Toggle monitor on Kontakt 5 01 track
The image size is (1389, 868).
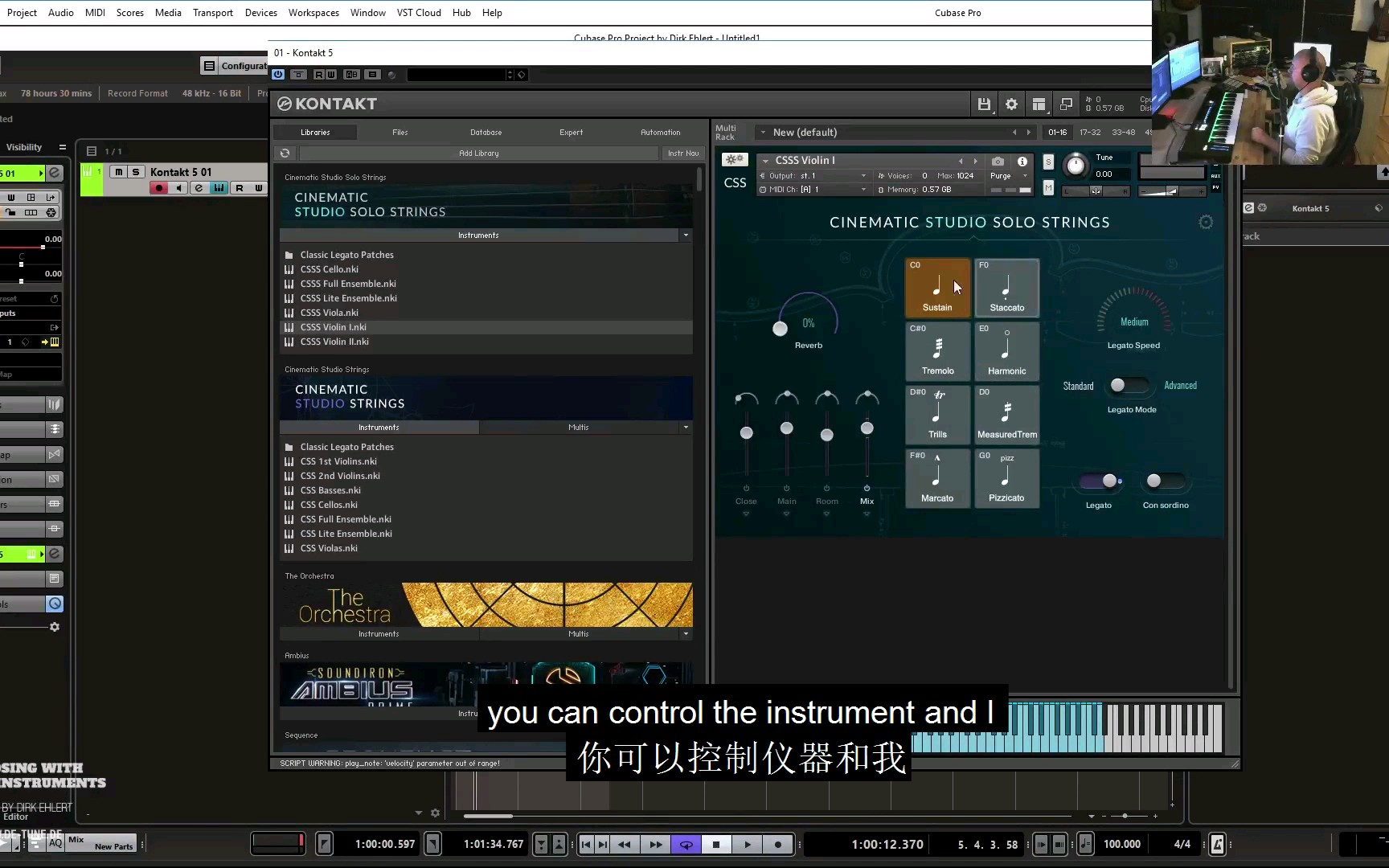[178, 188]
